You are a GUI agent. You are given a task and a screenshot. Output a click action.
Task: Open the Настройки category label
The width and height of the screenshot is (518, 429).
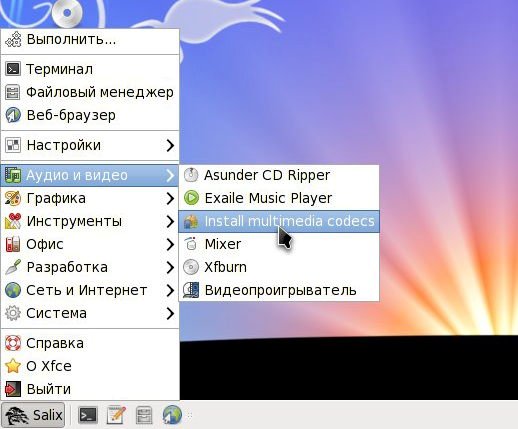pyautogui.click(x=64, y=145)
